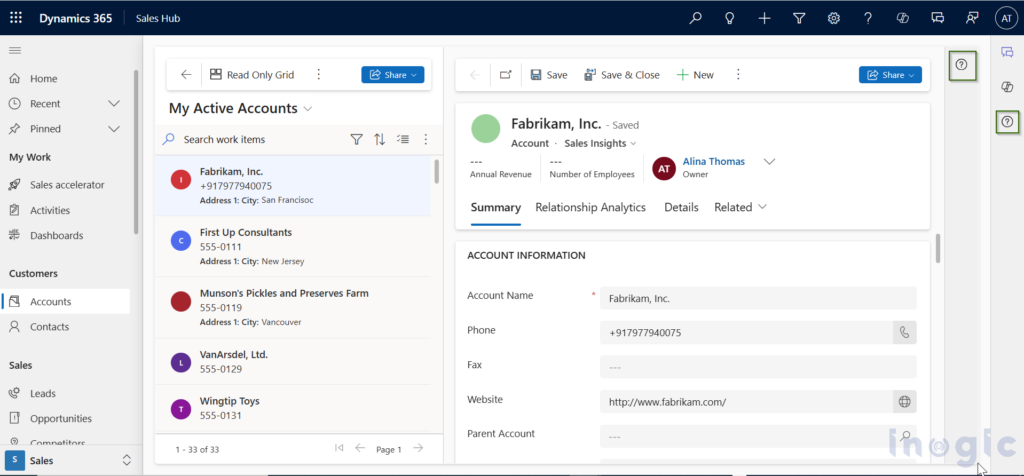Open the settings gear icon
The height and width of the screenshot is (476, 1024).
click(x=833, y=18)
